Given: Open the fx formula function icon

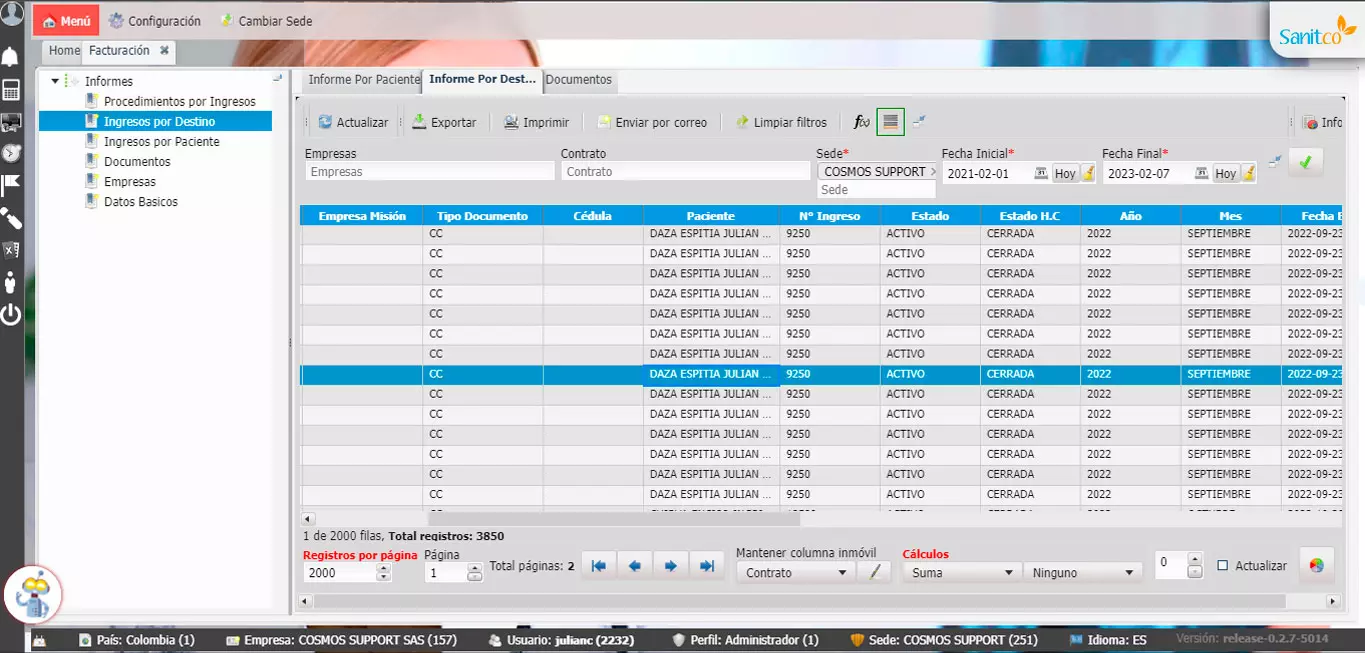Looking at the screenshot, I should 861,122.
